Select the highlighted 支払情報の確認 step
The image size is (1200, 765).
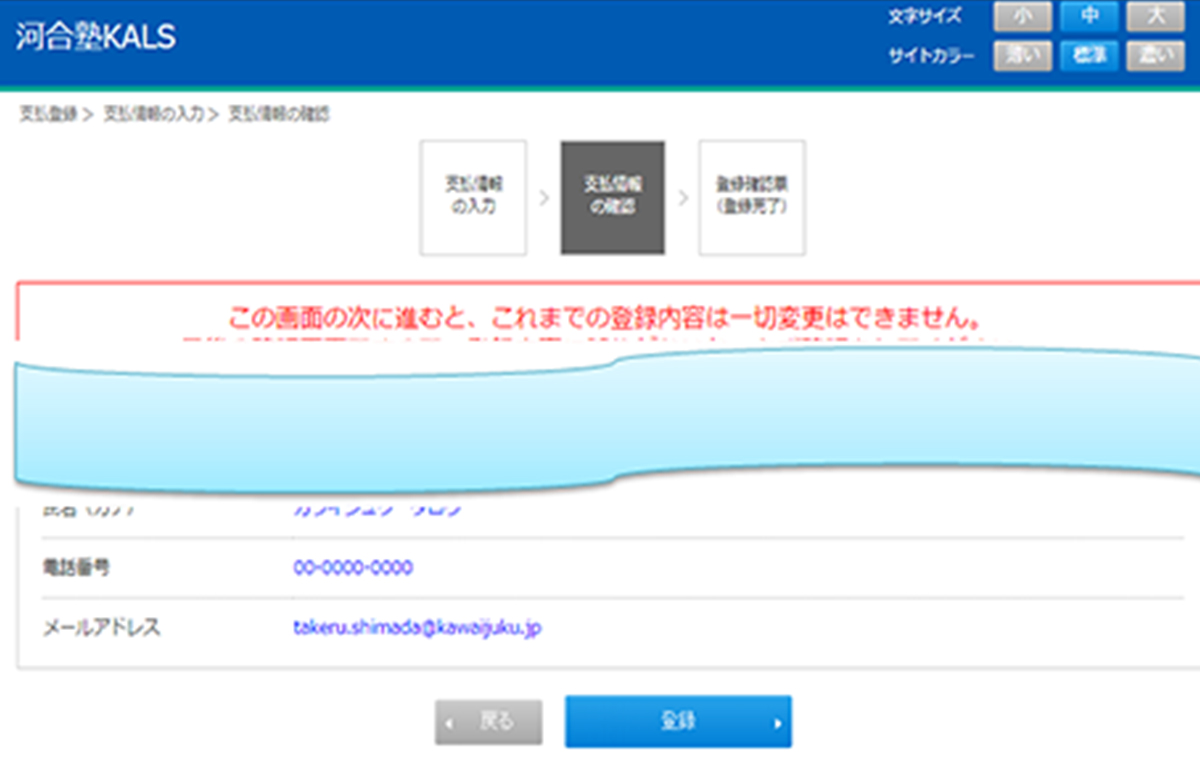pos(612,197)
